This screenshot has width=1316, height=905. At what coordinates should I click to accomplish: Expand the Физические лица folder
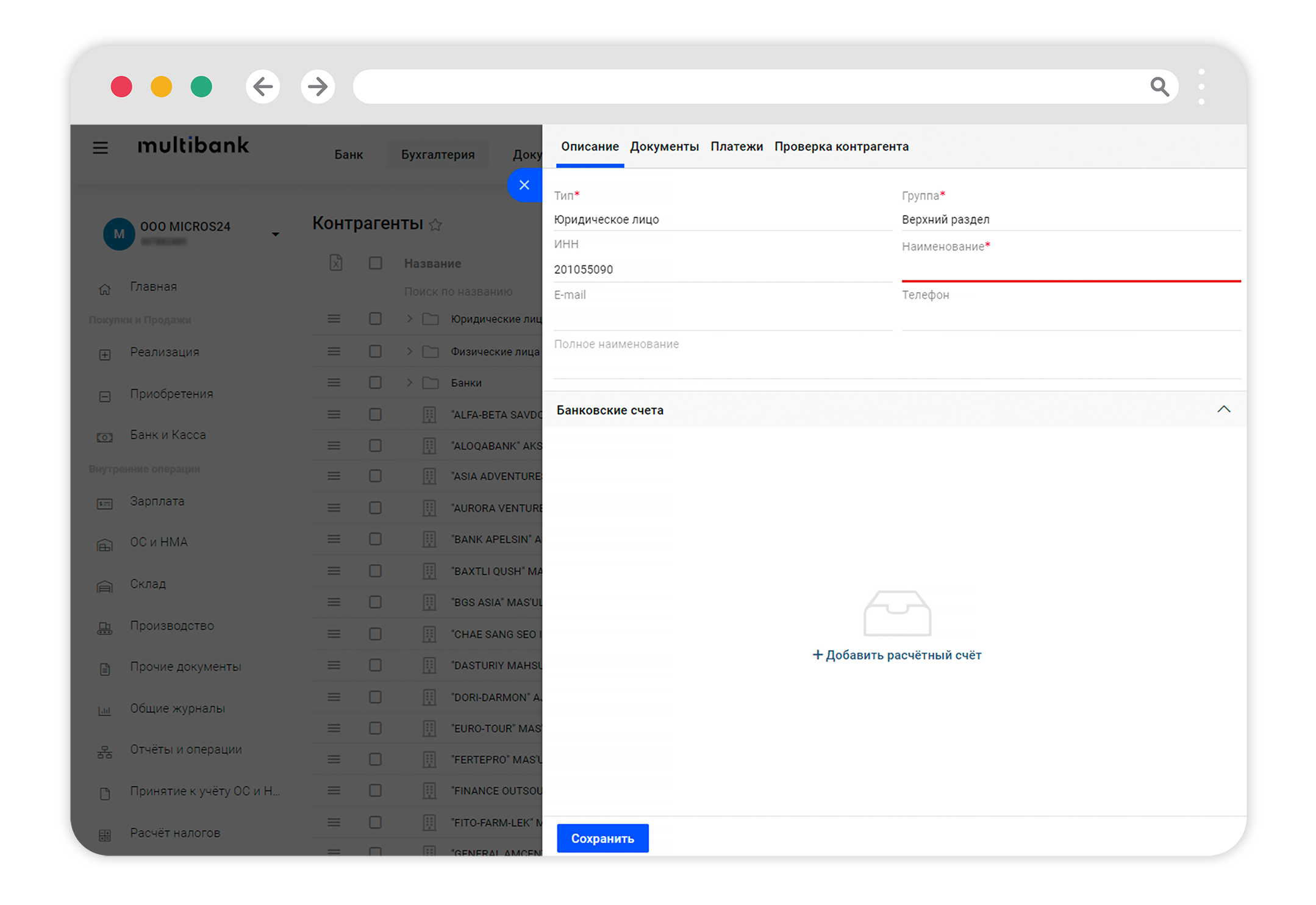(409, 351)
